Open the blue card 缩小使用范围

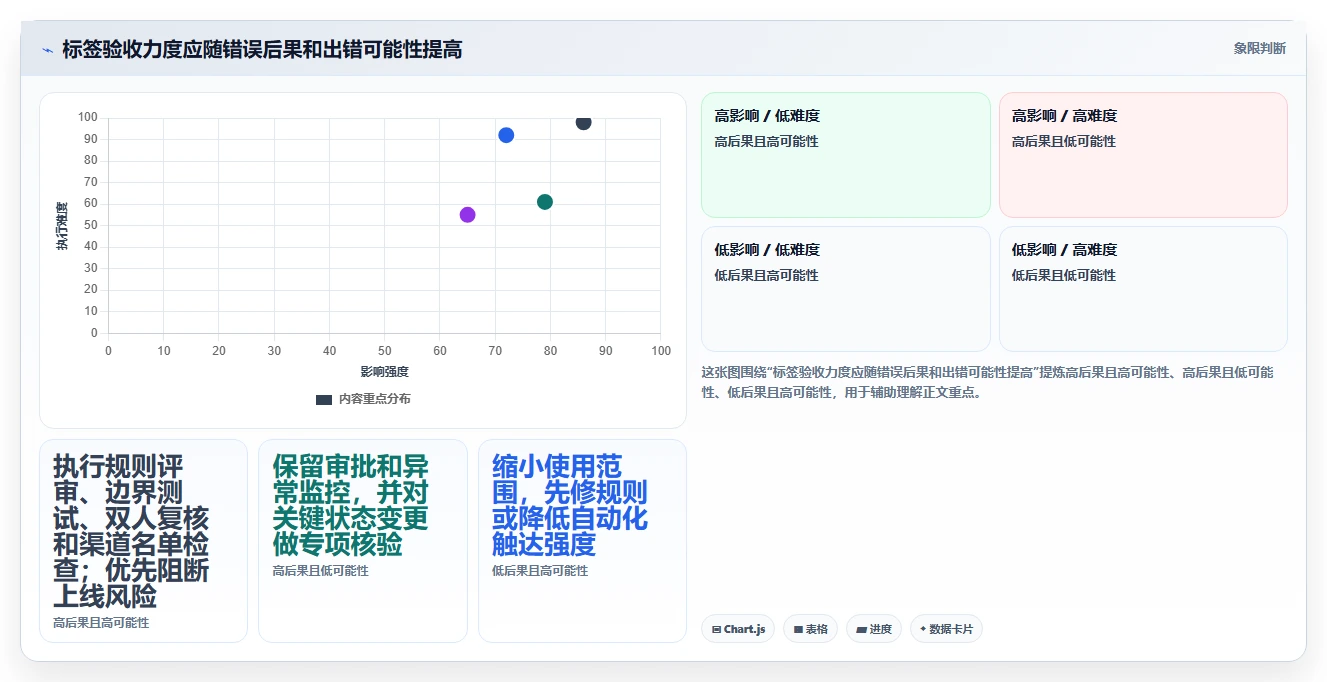pyautogui.click(x=582, y=541)
